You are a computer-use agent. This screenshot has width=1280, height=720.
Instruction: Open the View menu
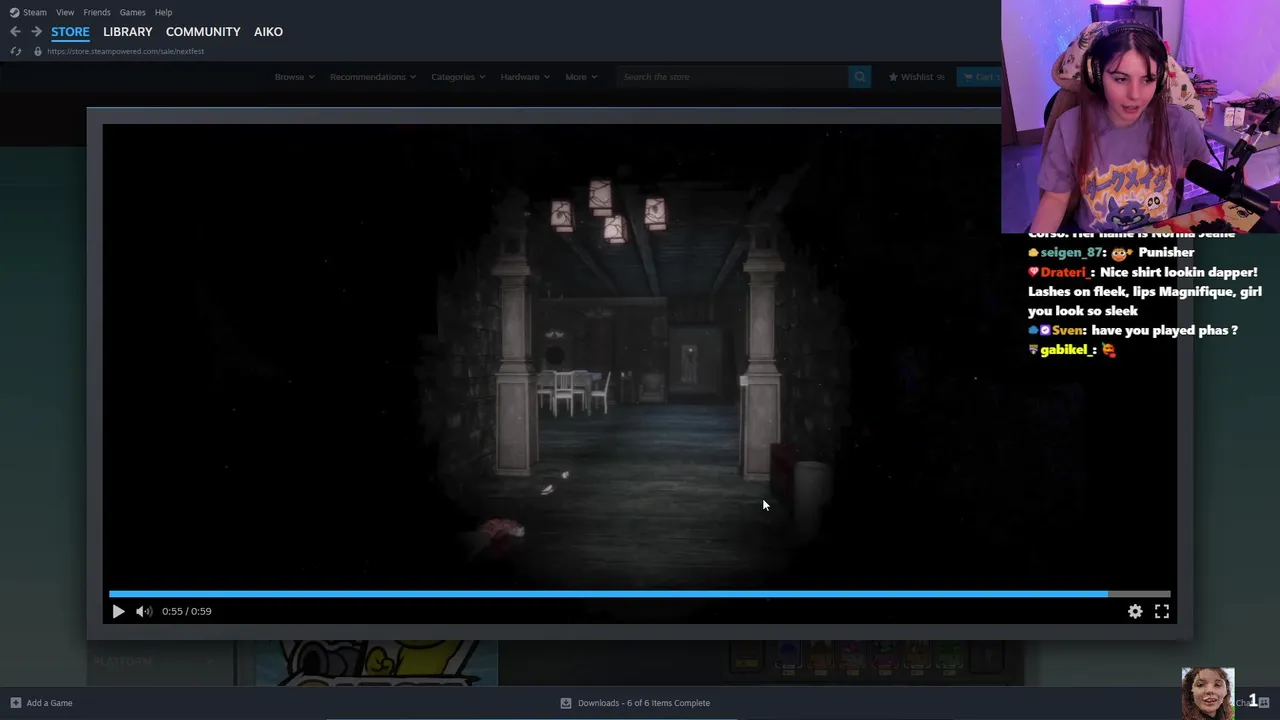coord(65,12)
